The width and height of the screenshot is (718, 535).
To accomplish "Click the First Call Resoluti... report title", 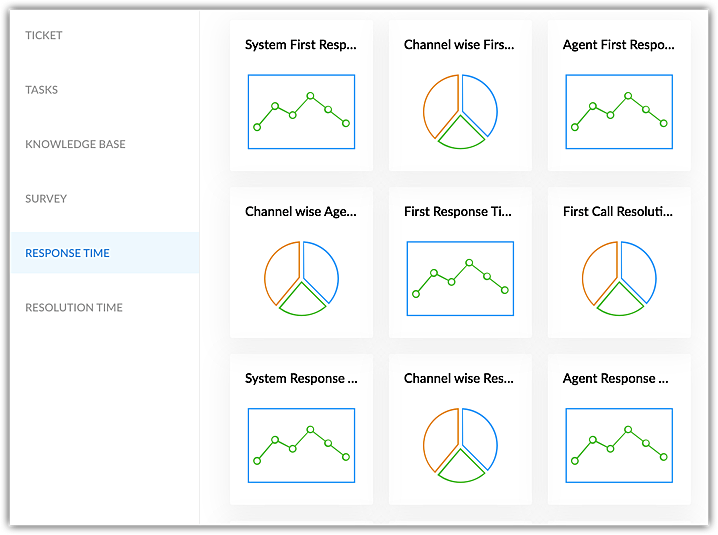I will (618, 212).
